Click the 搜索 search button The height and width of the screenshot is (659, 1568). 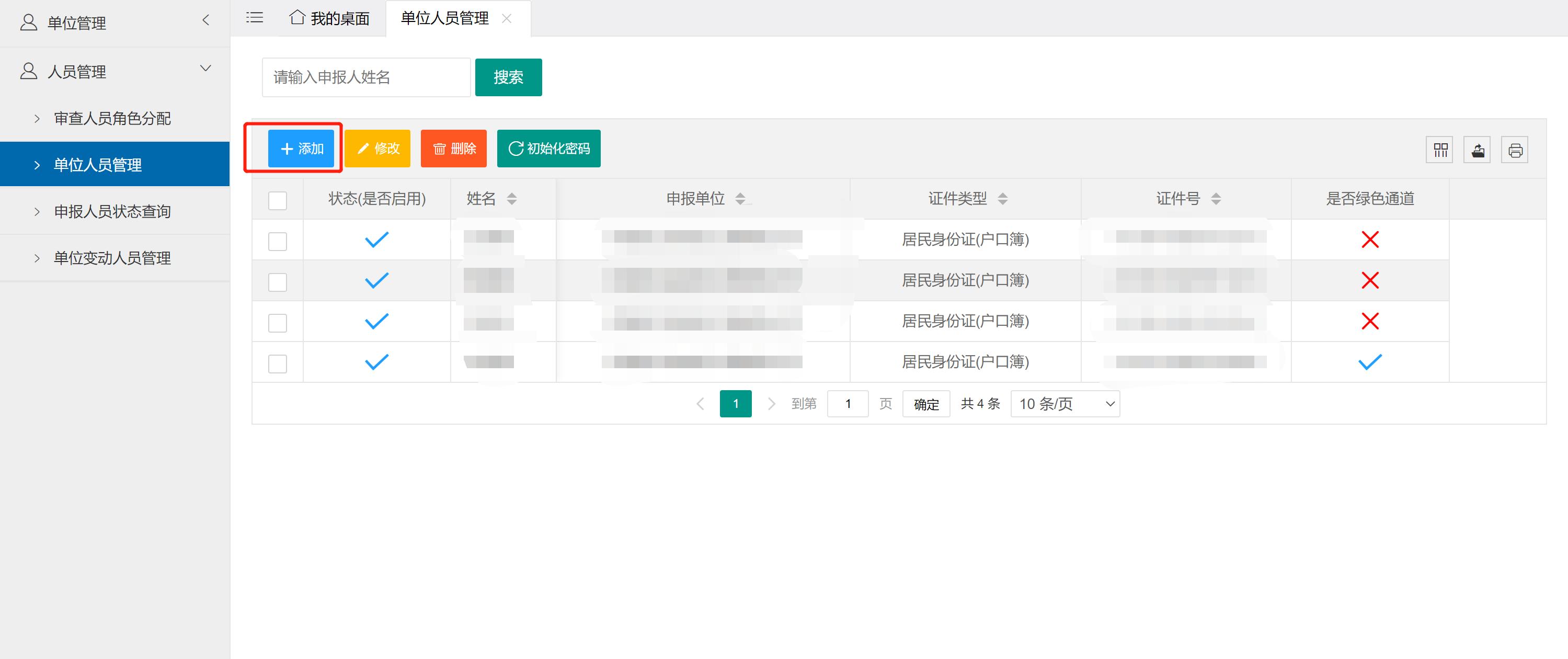point(508,77)
